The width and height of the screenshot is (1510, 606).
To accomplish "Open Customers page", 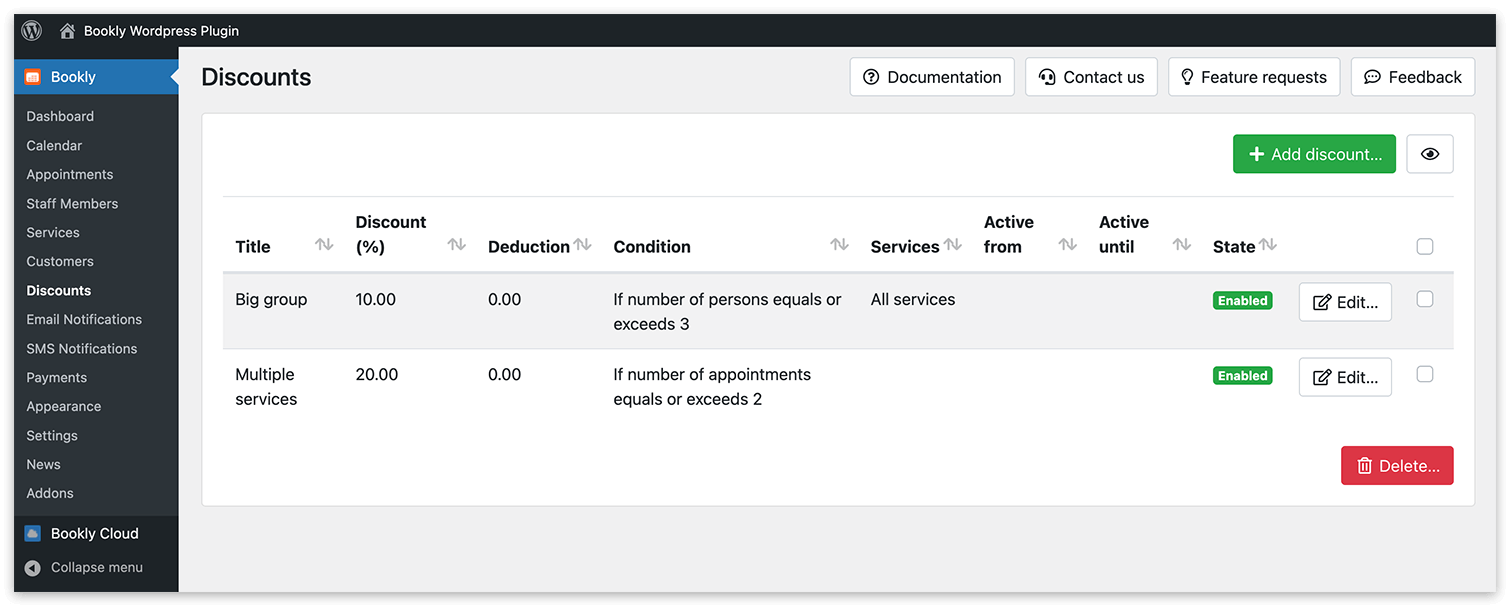I will click(x=60, y=261).
